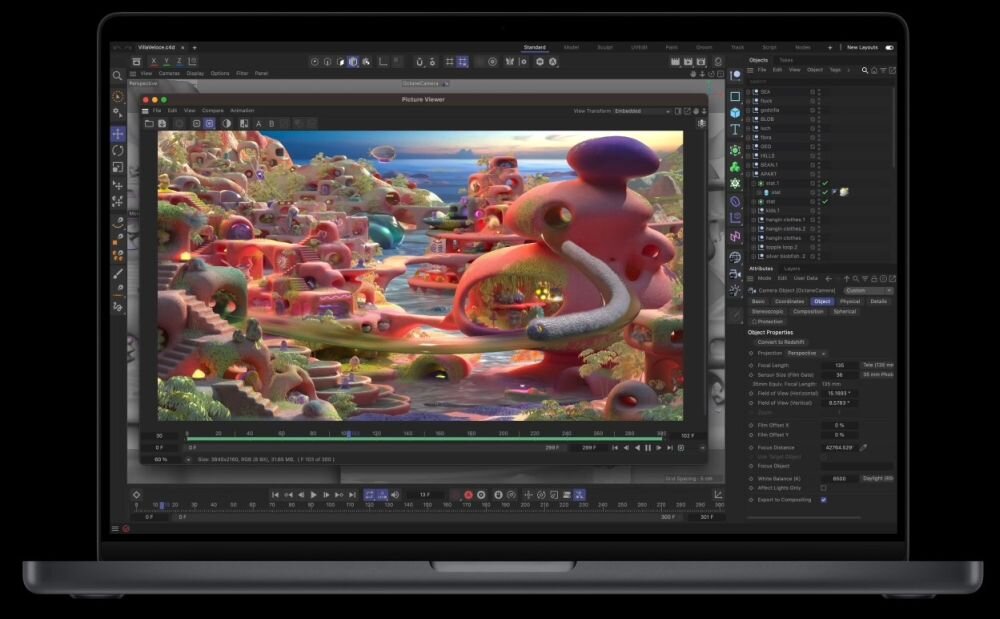Switch camera attributes to the Physical tab

pos(850,301)
